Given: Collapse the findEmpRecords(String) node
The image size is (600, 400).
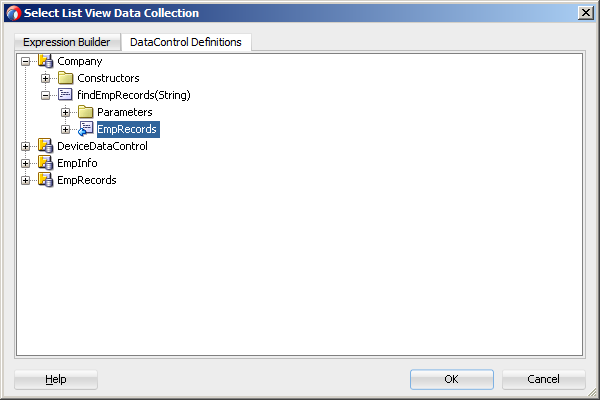Looking at the screenshot, I should [46, 95].
